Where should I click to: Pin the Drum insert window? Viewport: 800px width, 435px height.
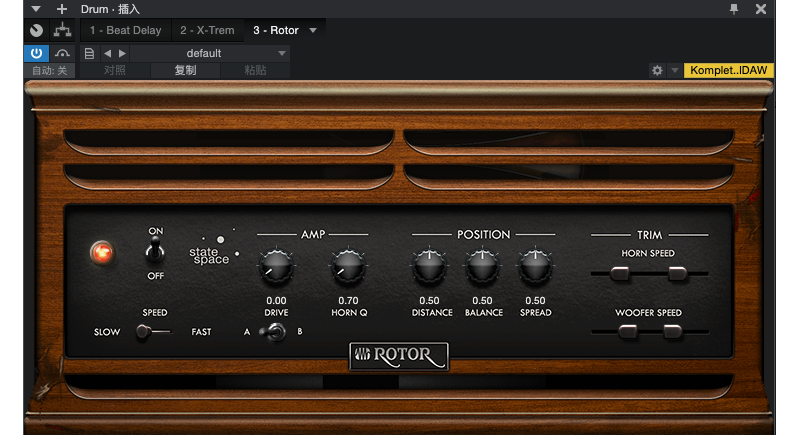click(734, 9)
